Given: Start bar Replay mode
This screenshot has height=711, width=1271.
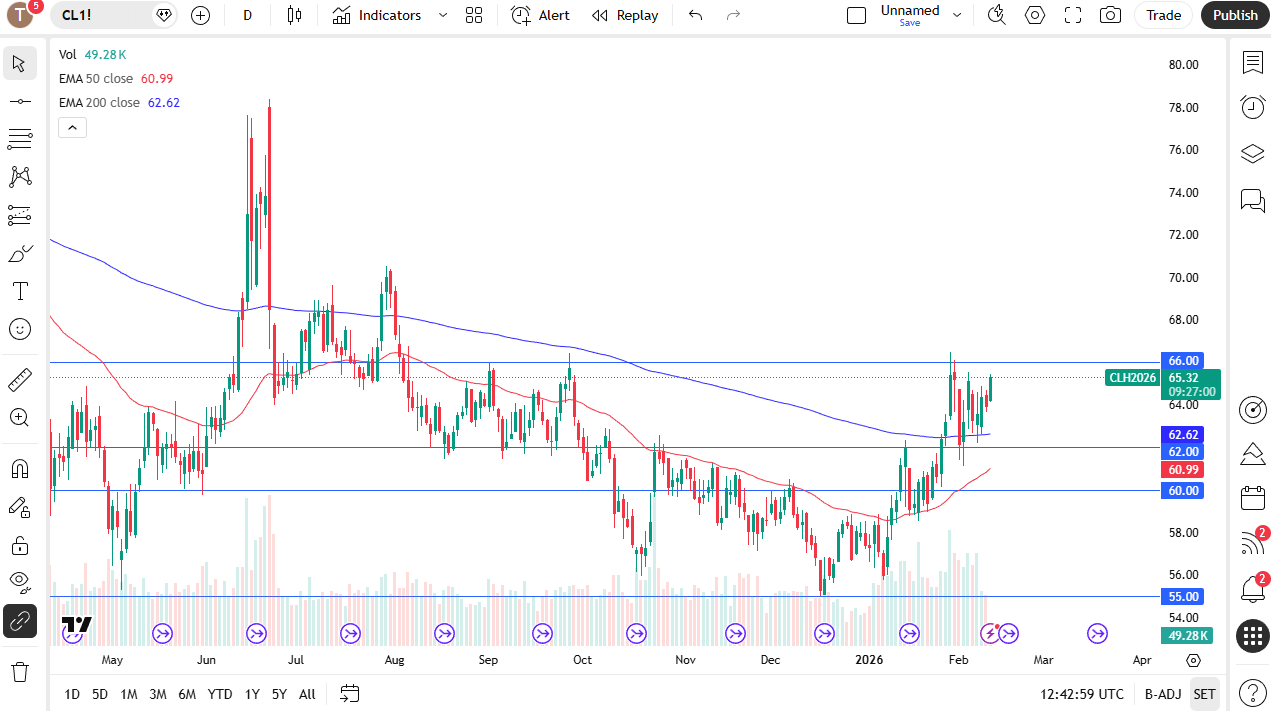Looking at the screenshot, I should click(625, 15).
